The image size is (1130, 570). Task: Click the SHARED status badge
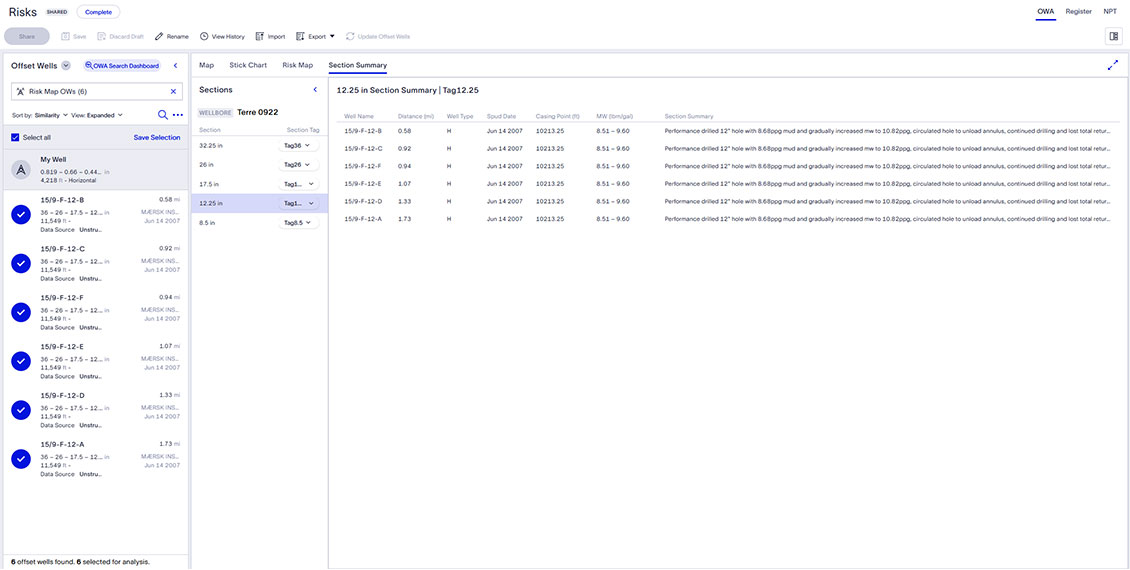point(57,12)
